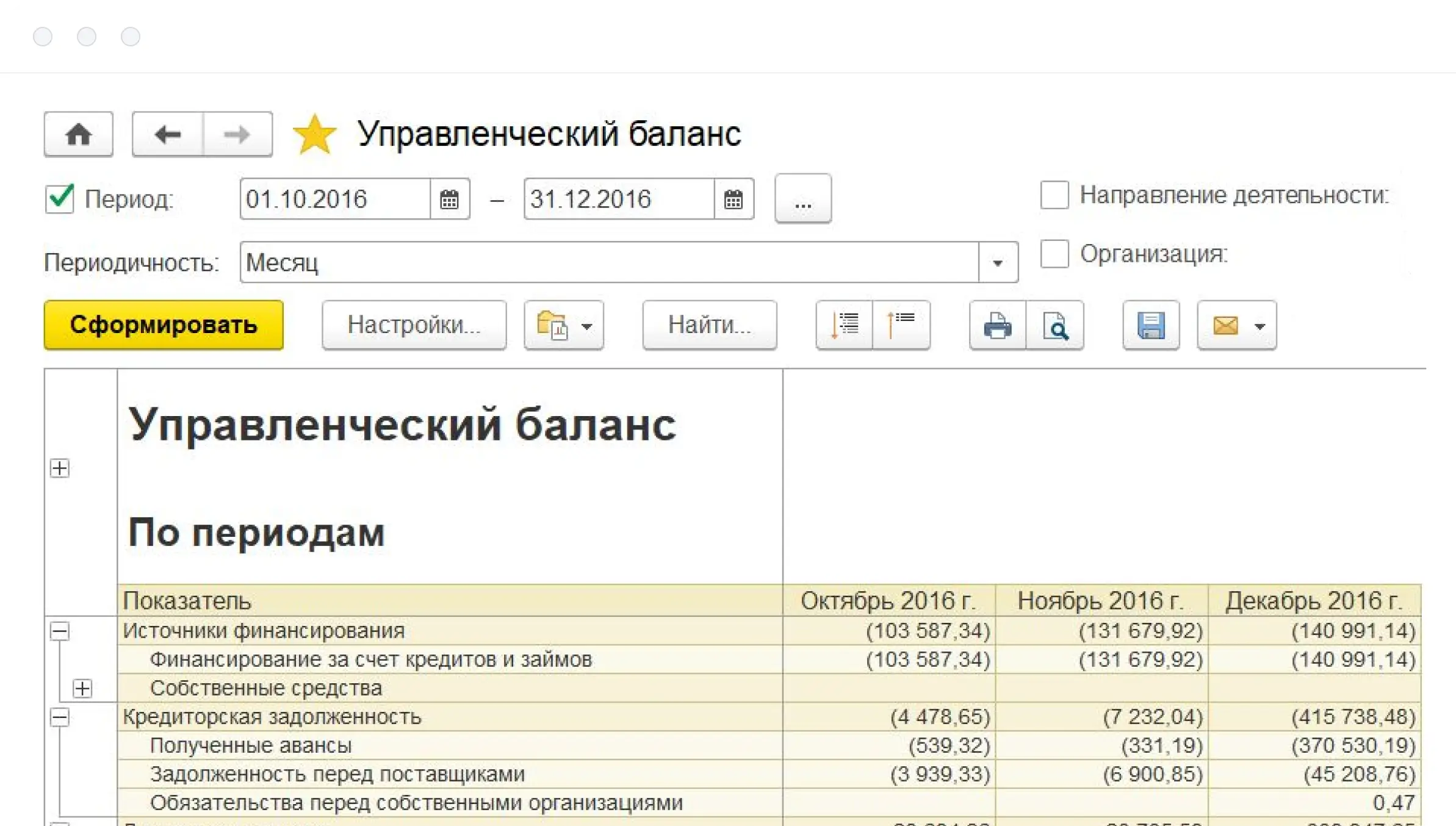Screen dimensions: 1456x826
Task: Expand the Собственные средства row
Action: [82, 688]
